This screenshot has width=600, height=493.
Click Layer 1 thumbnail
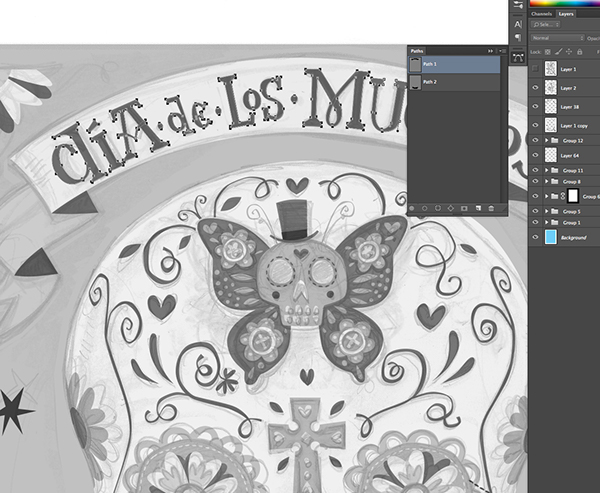pyautogui.click(x=551, y=69)
